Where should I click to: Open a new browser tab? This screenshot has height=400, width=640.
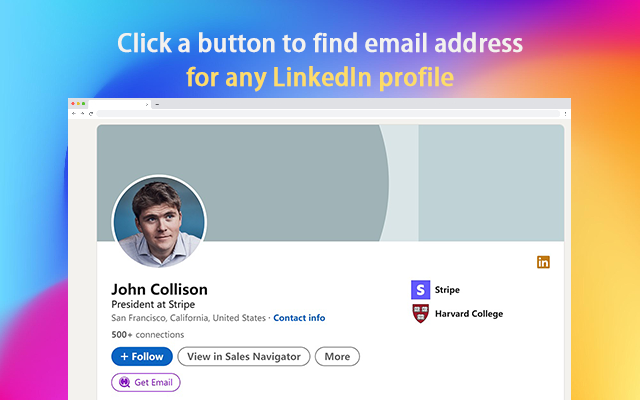[x=157, y=104]
